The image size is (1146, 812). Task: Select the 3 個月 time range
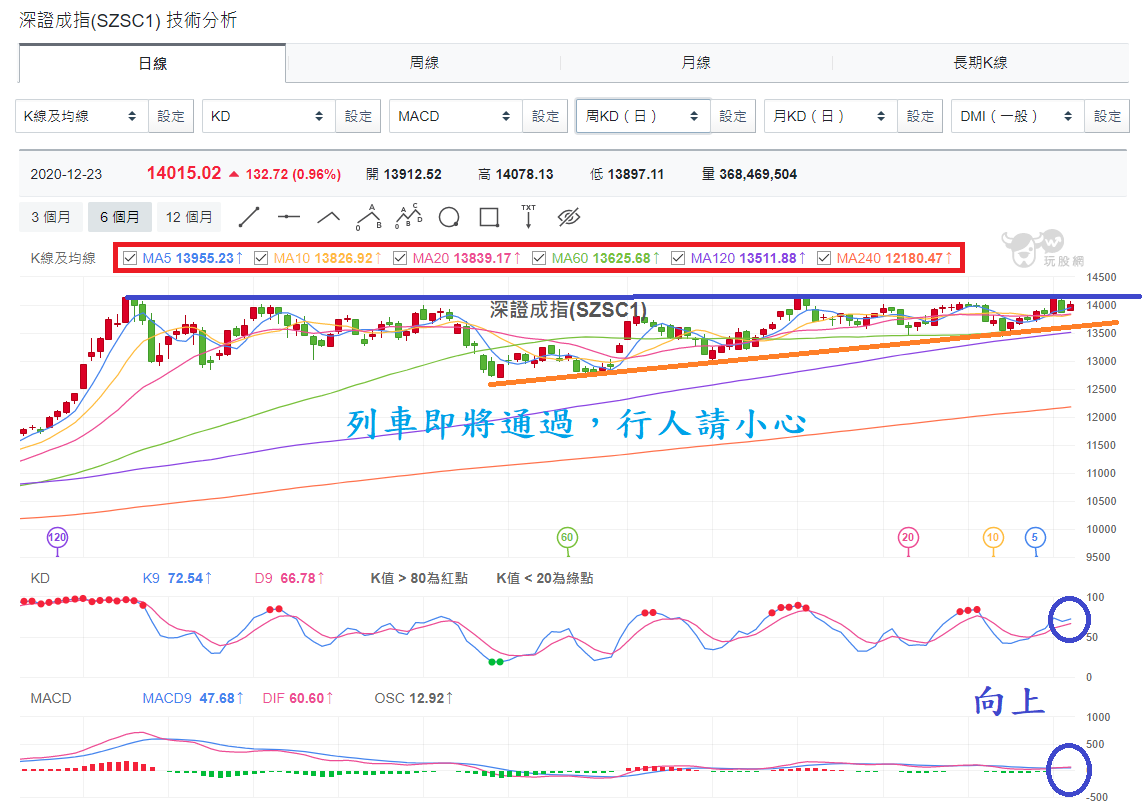[51, 217]
